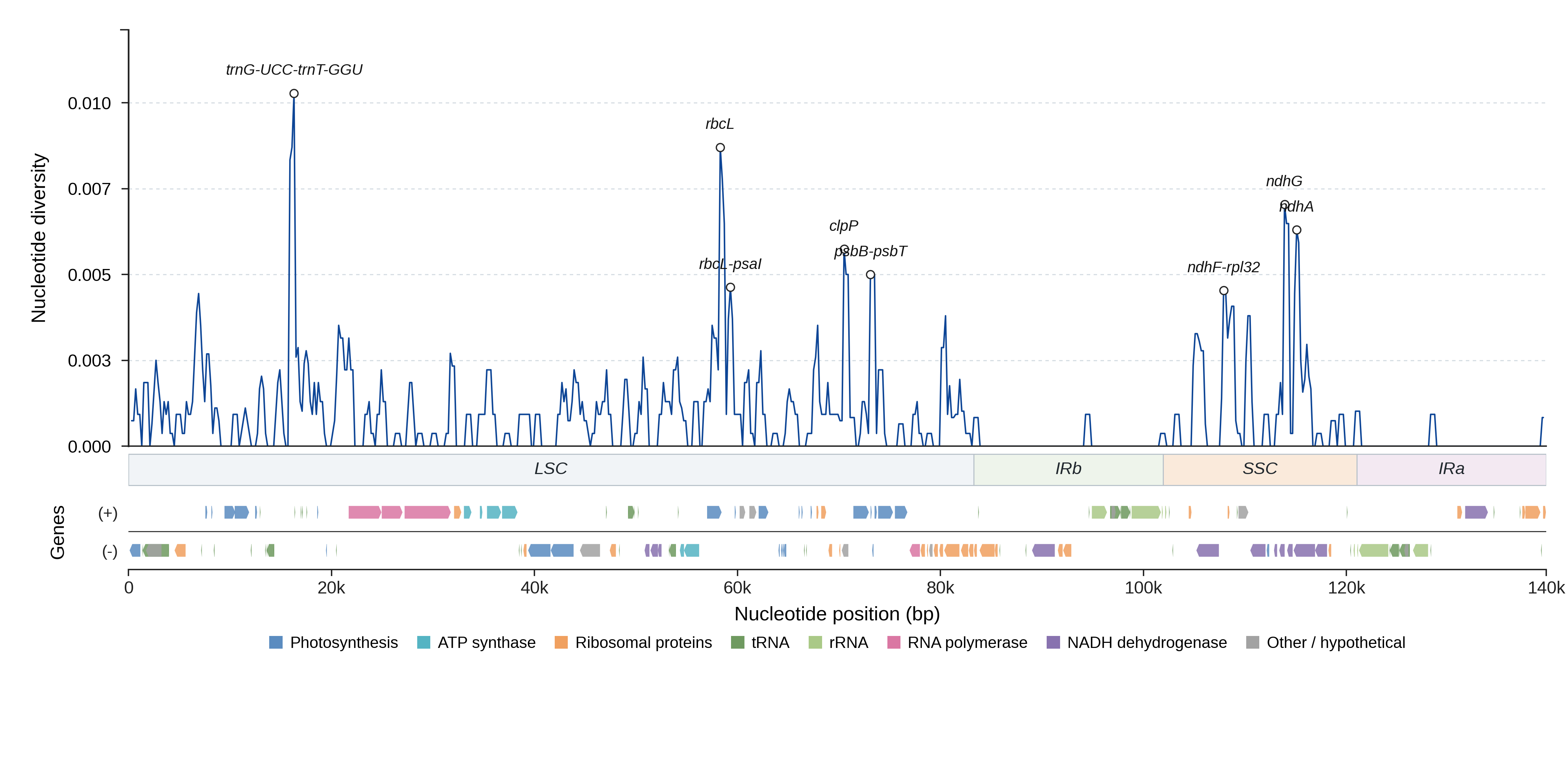The image size is (1568, 763).
Task: Click the Other / hypothetical legend swatch
Action: pyautogui.click(x=1253, y=642)
